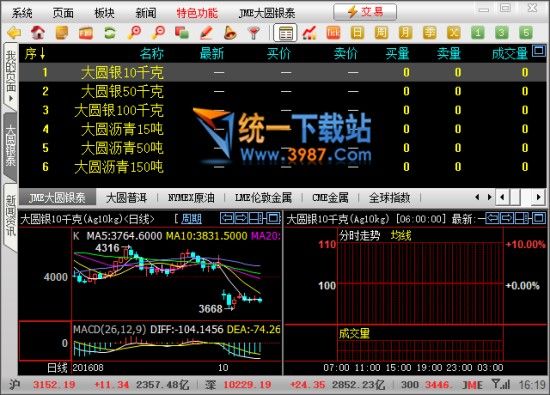Image resolution: width=550 pixels, height=395 pixels.
Task: Click the orange screen layout icon
Action: tap(86, 33)
